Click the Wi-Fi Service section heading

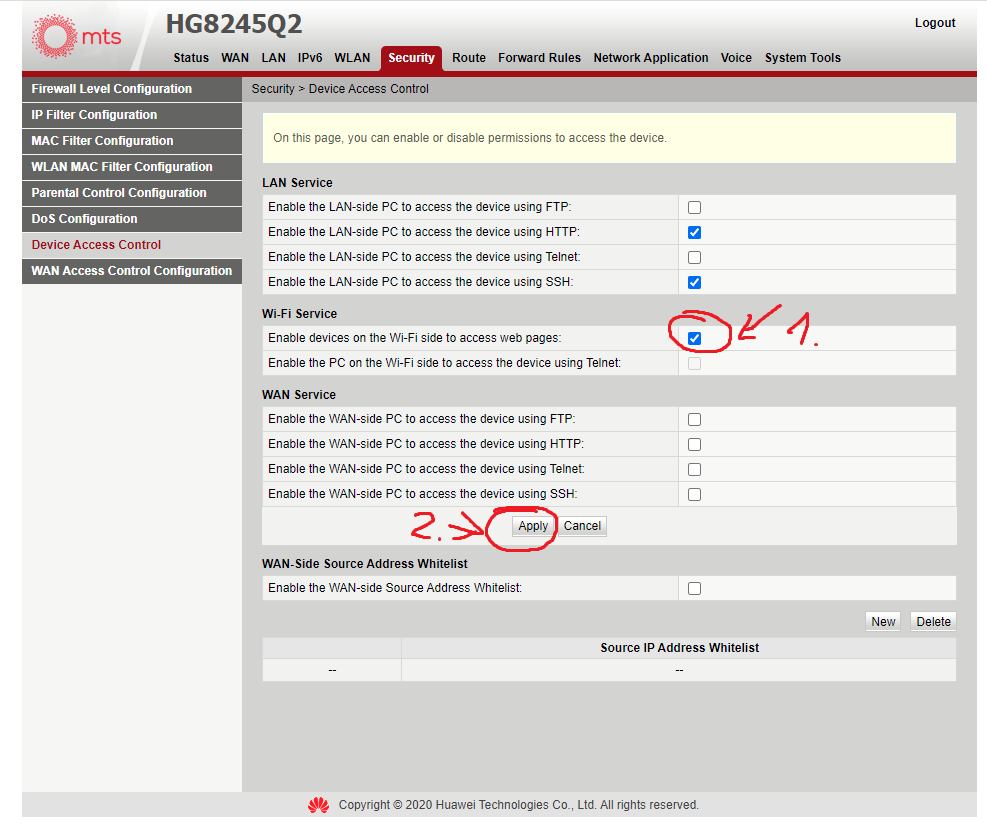coord(300,314)
